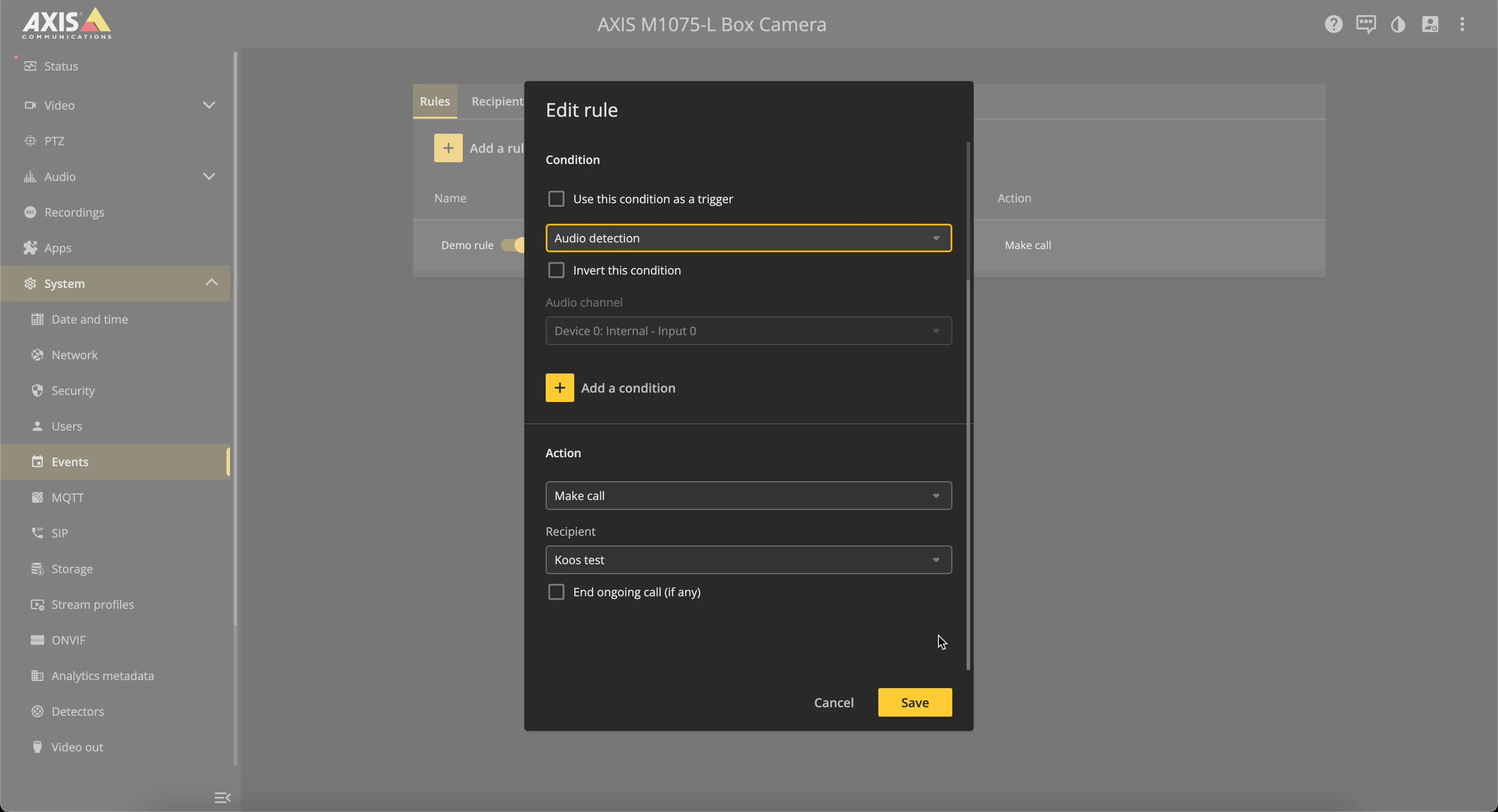Open the Audio detection condition dropdown
The width and height of the screenshot is (1498, 812).
tap(749, 238)
